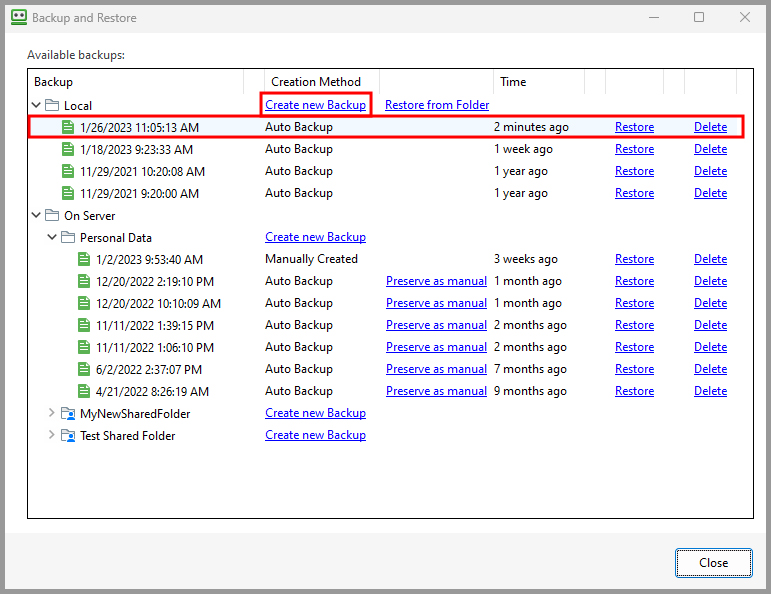Expand the Test Shared Folder node
Image resolution: width=771 pixels, height=594 pixels.
(51, 435)
